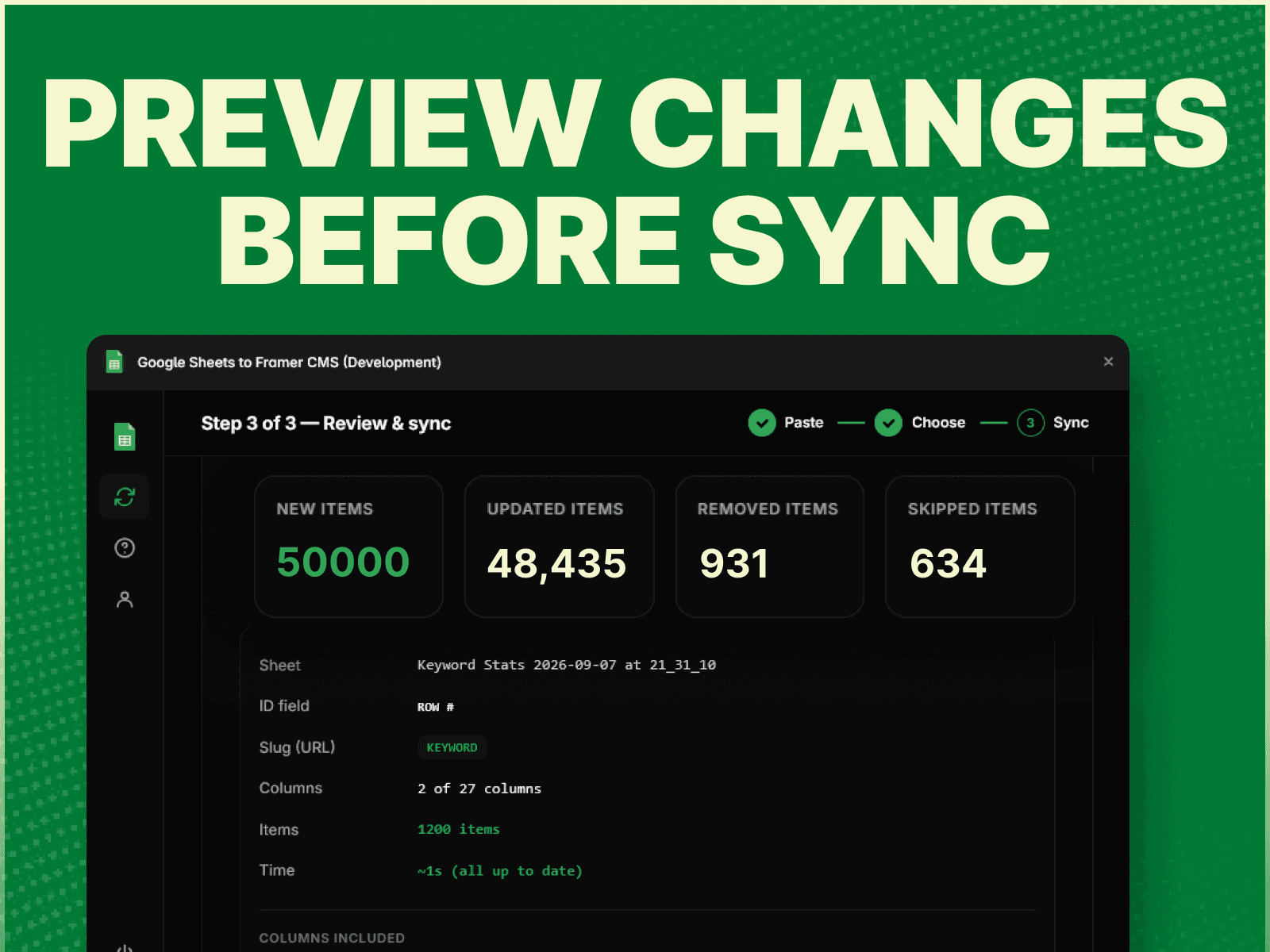This screenshot has height=952, width=1270.
Task: Click the sheet name Keyword Stats value
Action: point(567,665)
